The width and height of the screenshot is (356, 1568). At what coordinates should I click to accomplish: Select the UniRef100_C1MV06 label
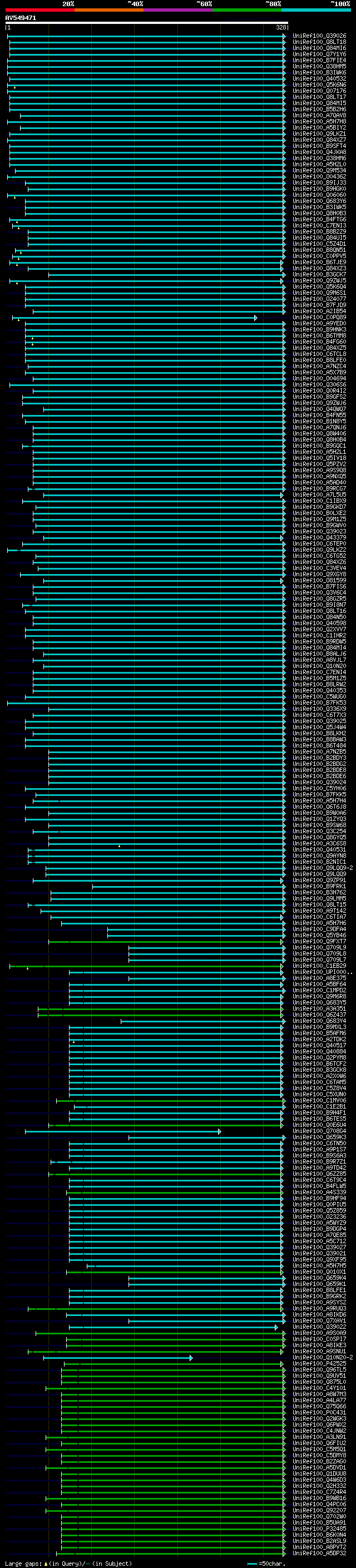319,1101
